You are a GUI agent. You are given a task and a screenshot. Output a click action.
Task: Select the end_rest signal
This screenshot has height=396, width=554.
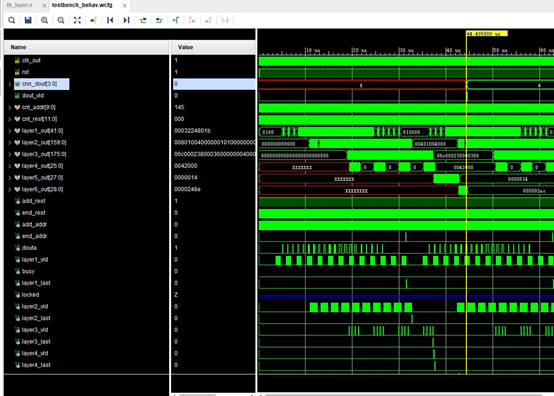(x=34, y=213)
